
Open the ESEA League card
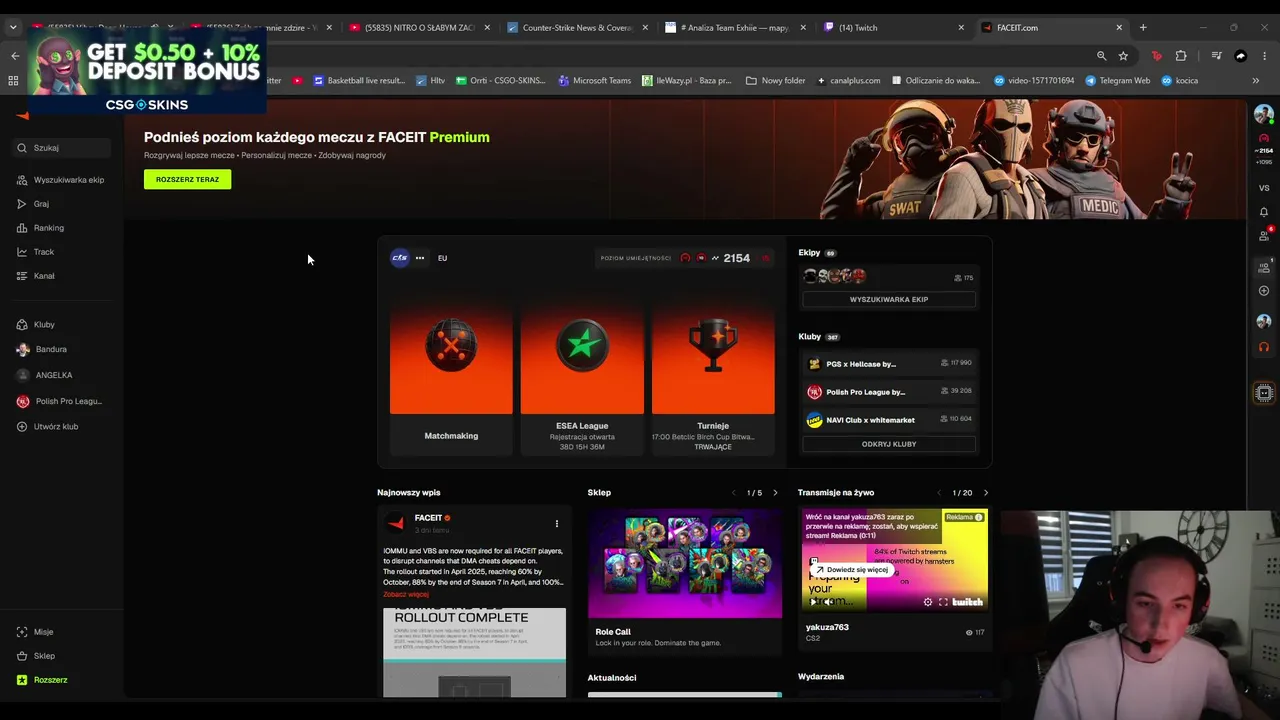[x=582, y=377]
